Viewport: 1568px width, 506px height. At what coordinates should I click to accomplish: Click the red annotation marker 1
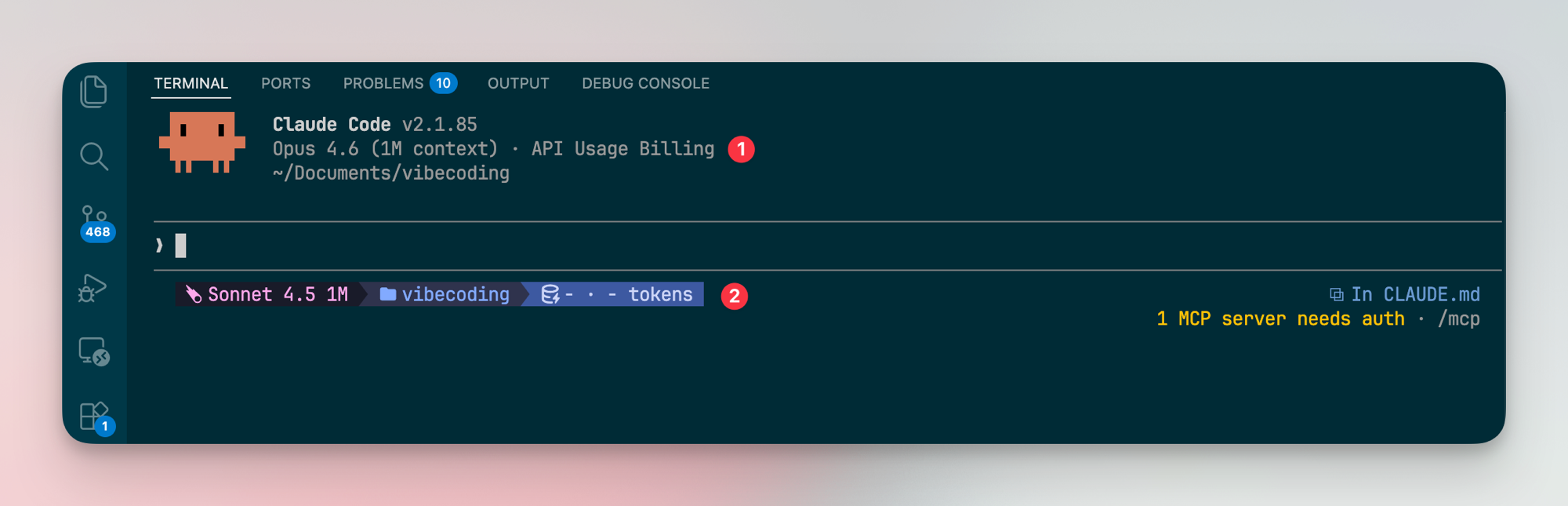click(741, 149)
